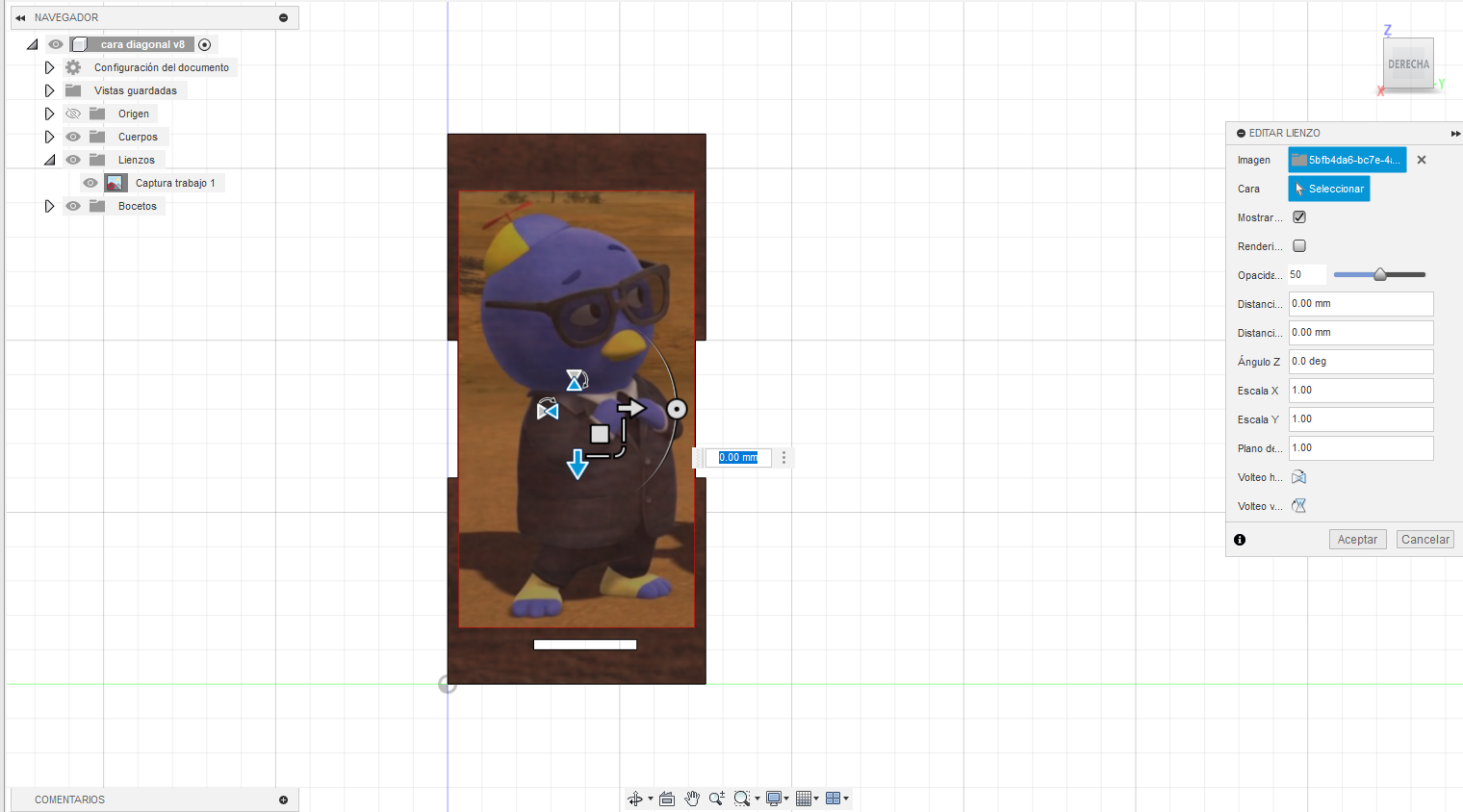Adjust the Opacidad slider handle
1463x812 pixels.
[x=1381, y=274]
